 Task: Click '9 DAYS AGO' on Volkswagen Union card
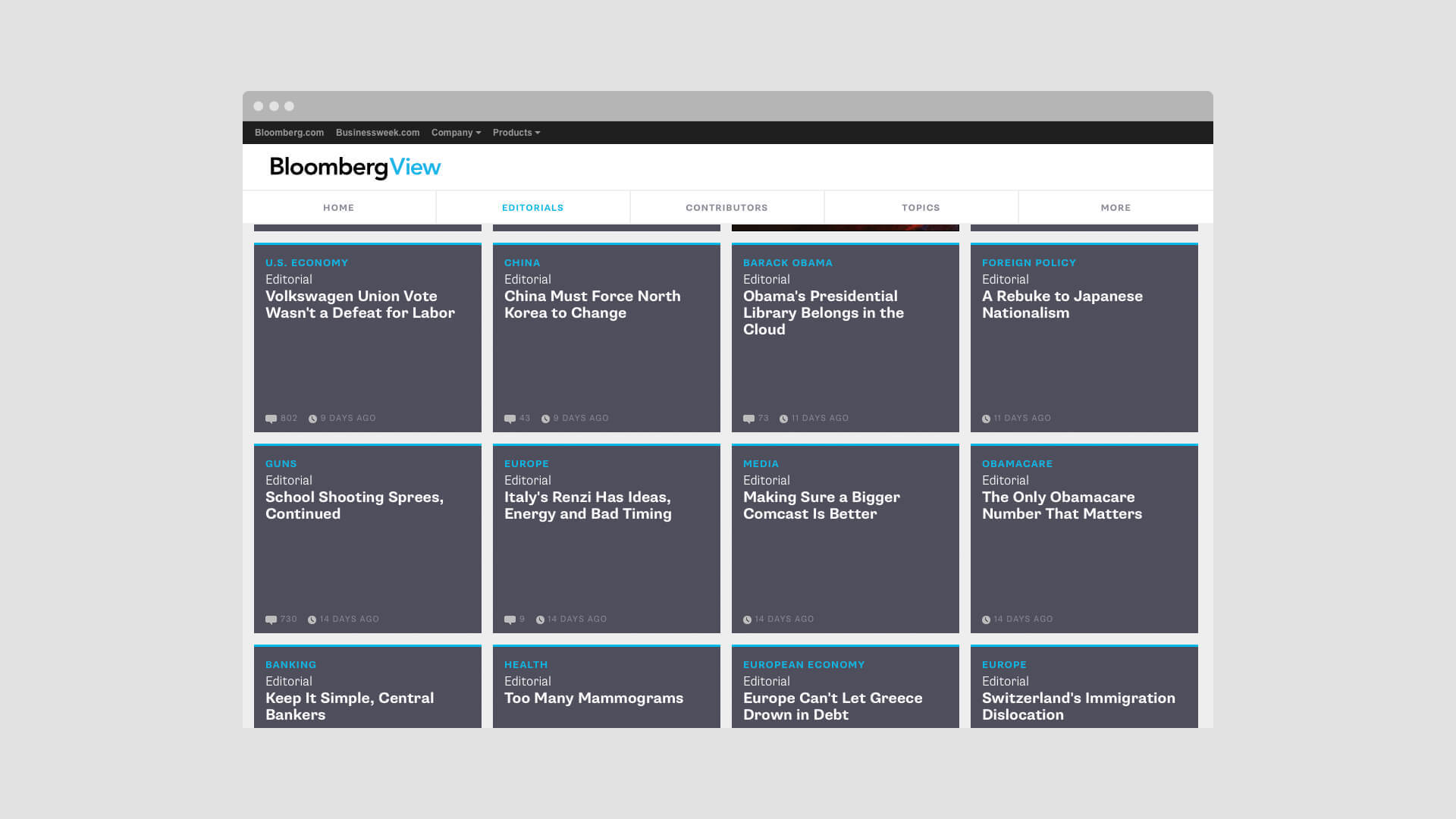348,419
